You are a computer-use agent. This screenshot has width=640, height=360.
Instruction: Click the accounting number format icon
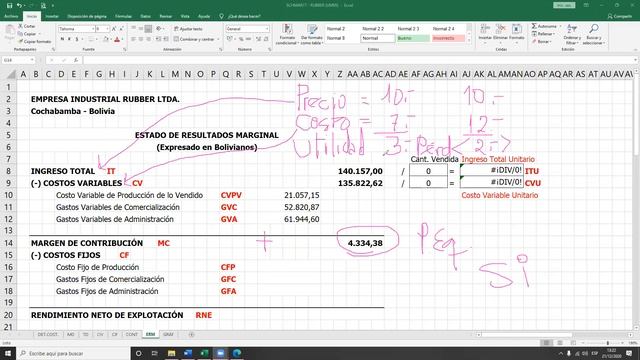230,39
